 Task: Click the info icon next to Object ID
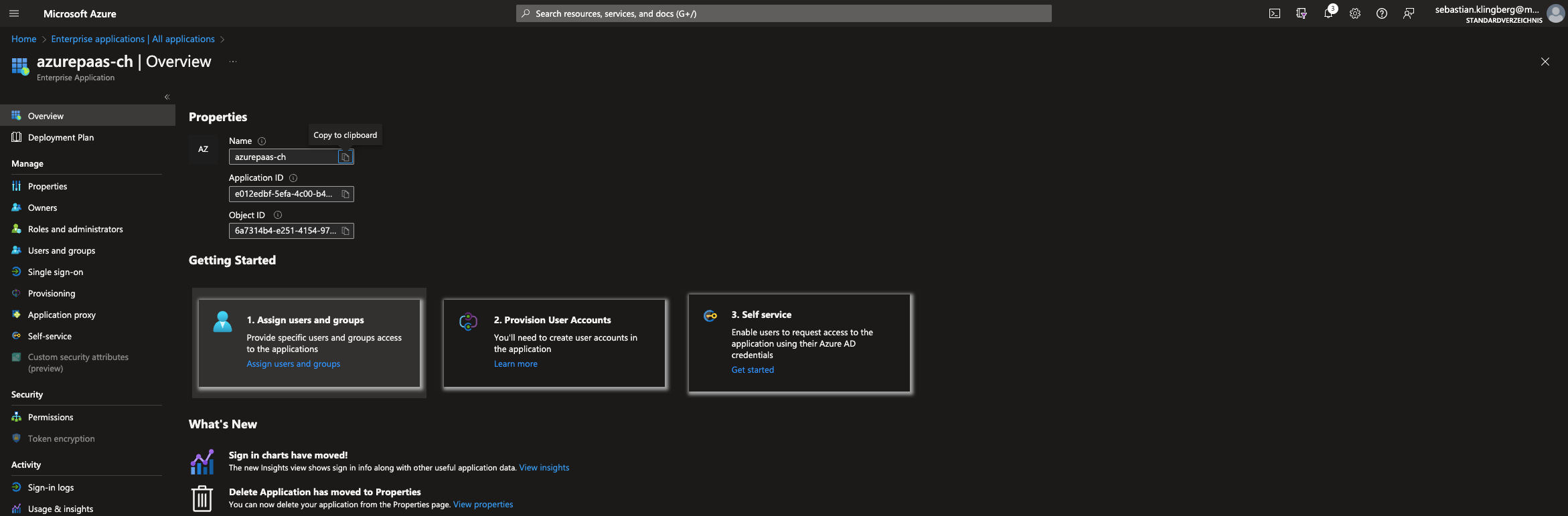(x=278, y=215)
